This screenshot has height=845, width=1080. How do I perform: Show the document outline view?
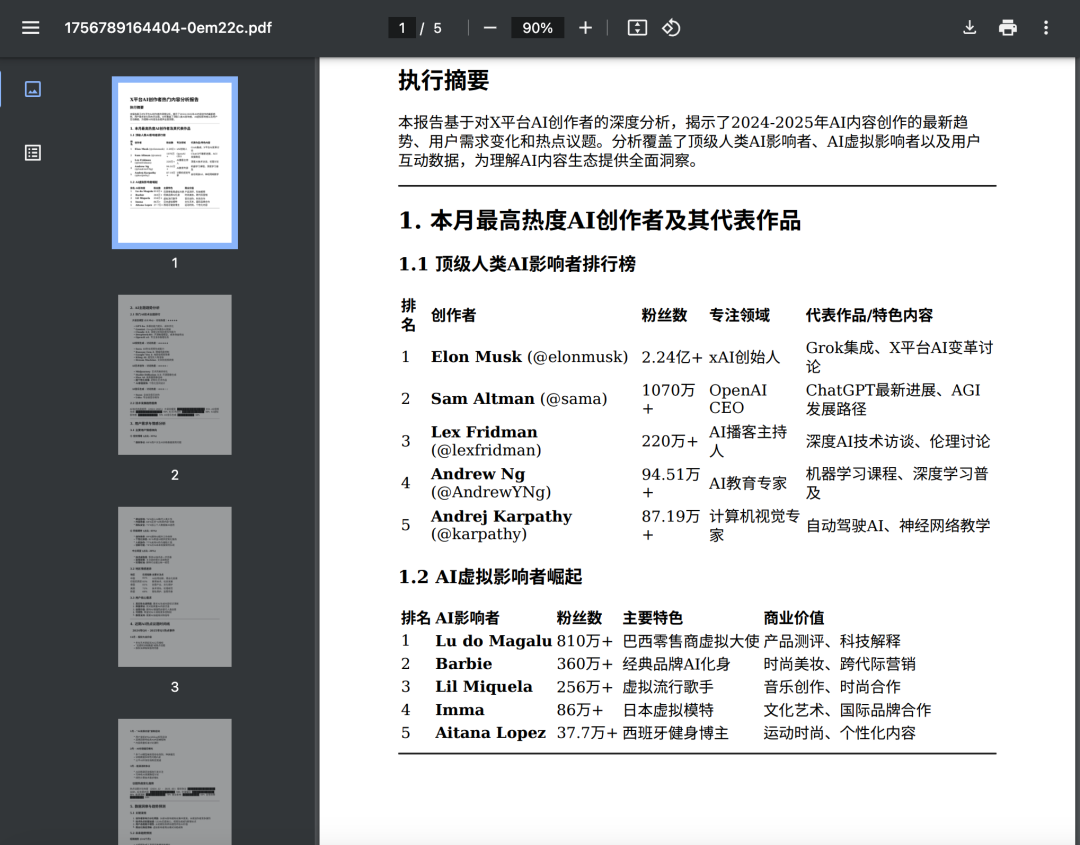click(x=32, y=153)
